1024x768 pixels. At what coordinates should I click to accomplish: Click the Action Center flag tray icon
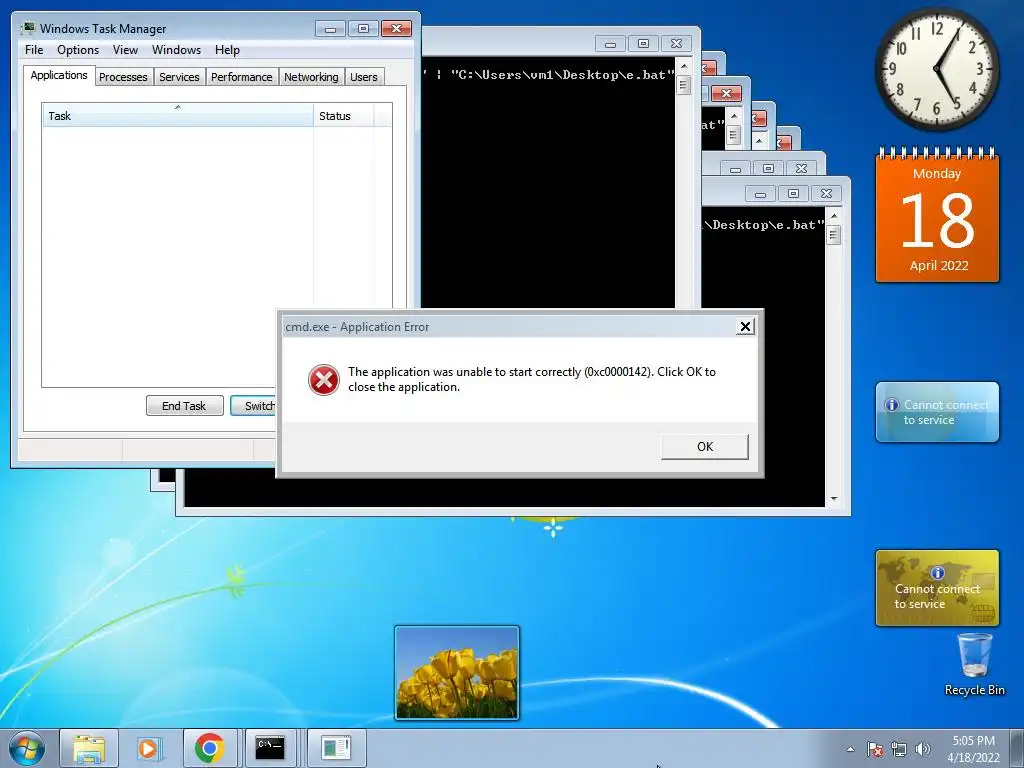pos(875,749)
